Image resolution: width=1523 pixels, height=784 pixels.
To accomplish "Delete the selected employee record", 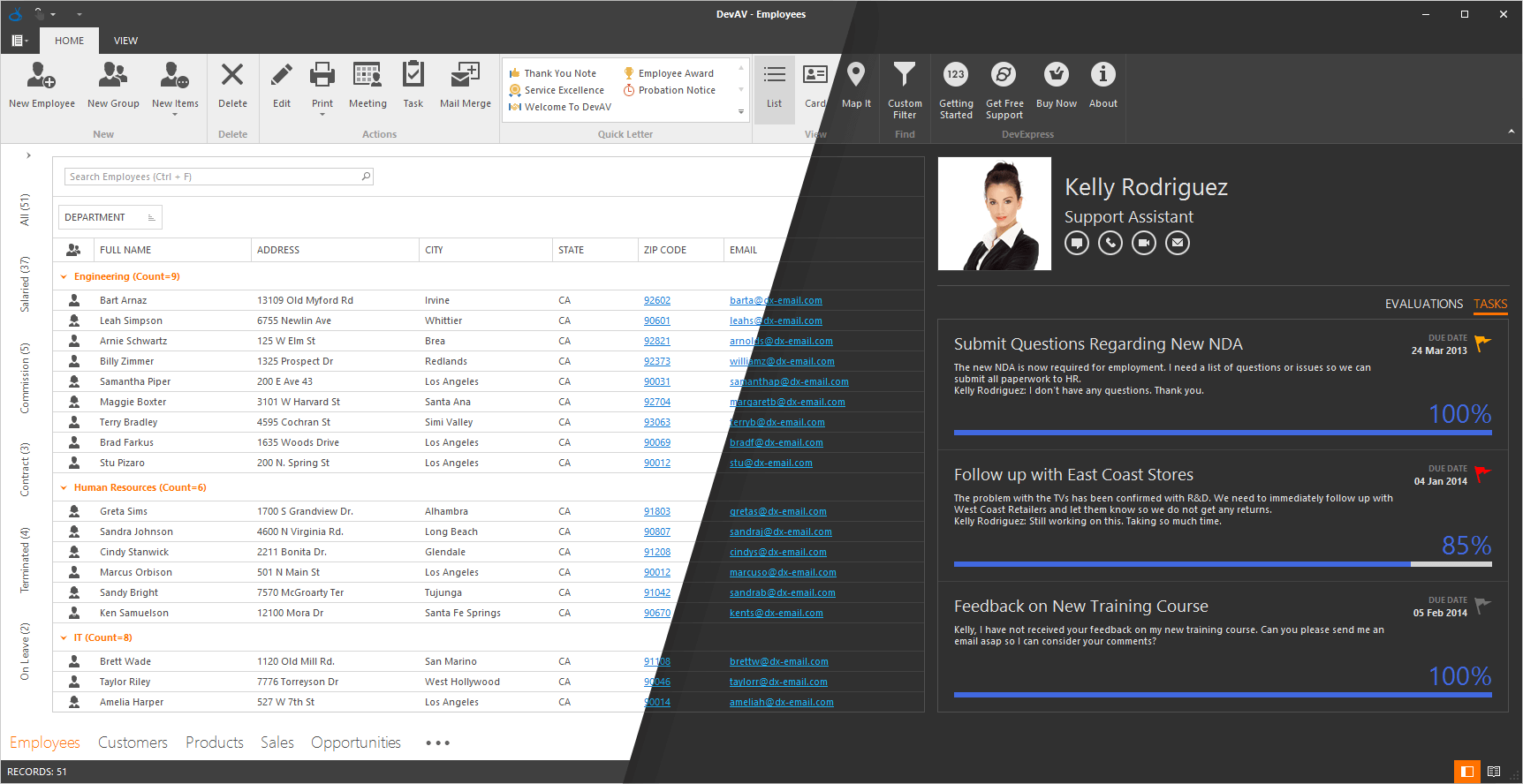I will [x=232, y=85].
